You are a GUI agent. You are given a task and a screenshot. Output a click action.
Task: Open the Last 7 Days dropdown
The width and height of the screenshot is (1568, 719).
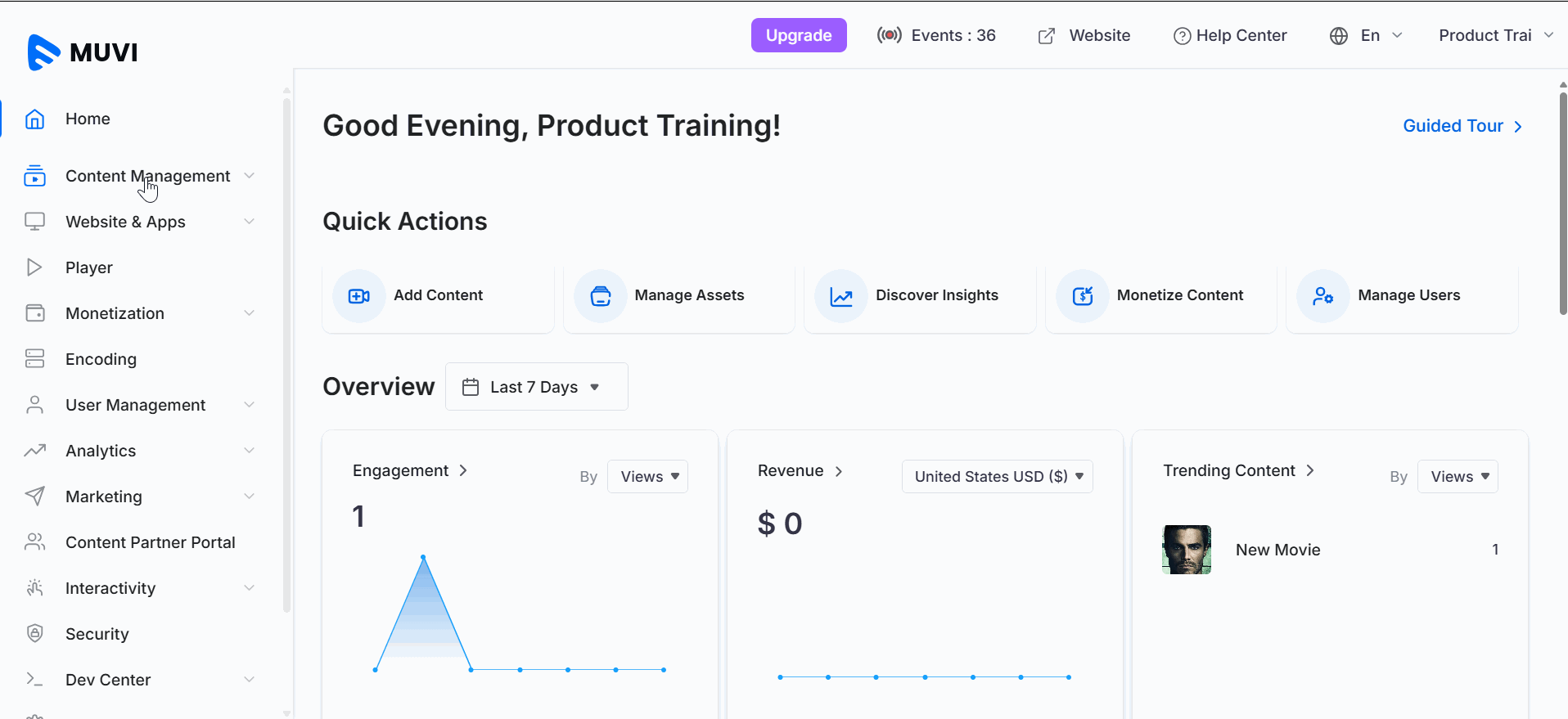coord(536,387)
